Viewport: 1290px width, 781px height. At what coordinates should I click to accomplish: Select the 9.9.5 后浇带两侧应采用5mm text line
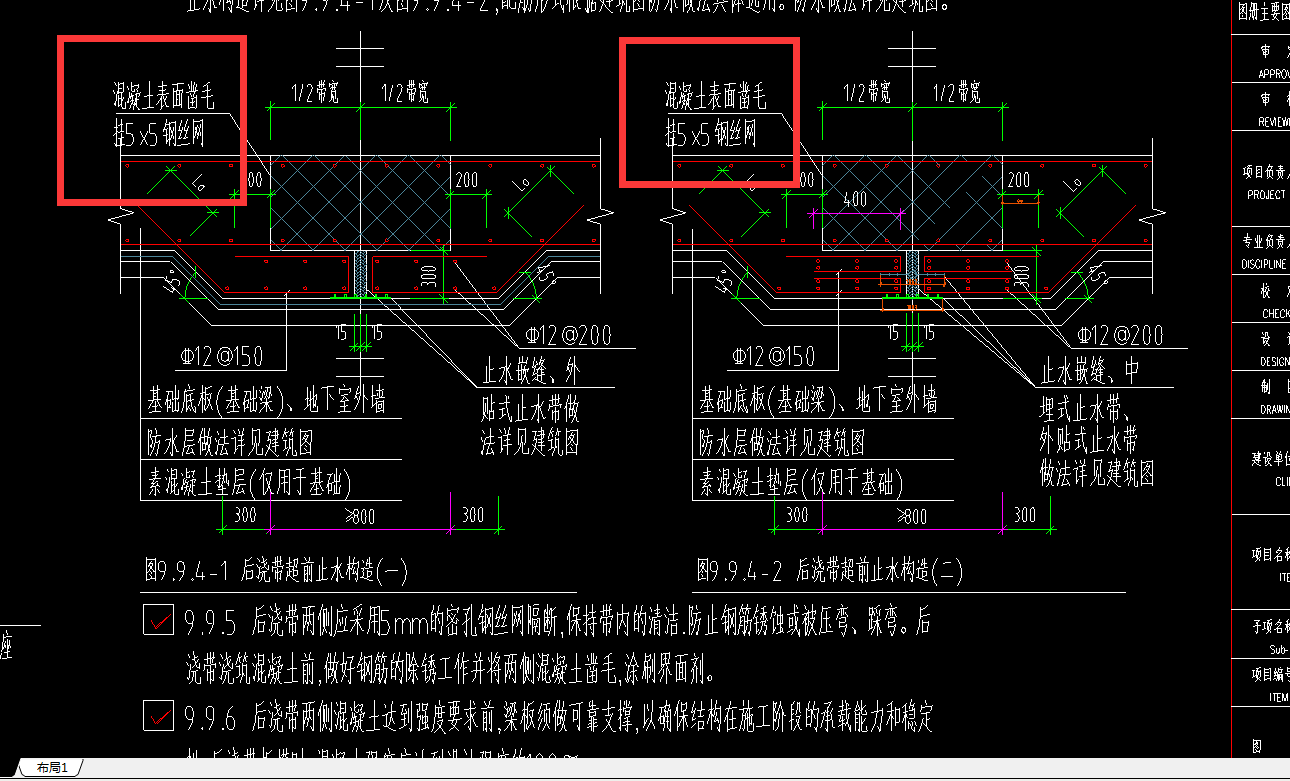(x=558, y=622)
